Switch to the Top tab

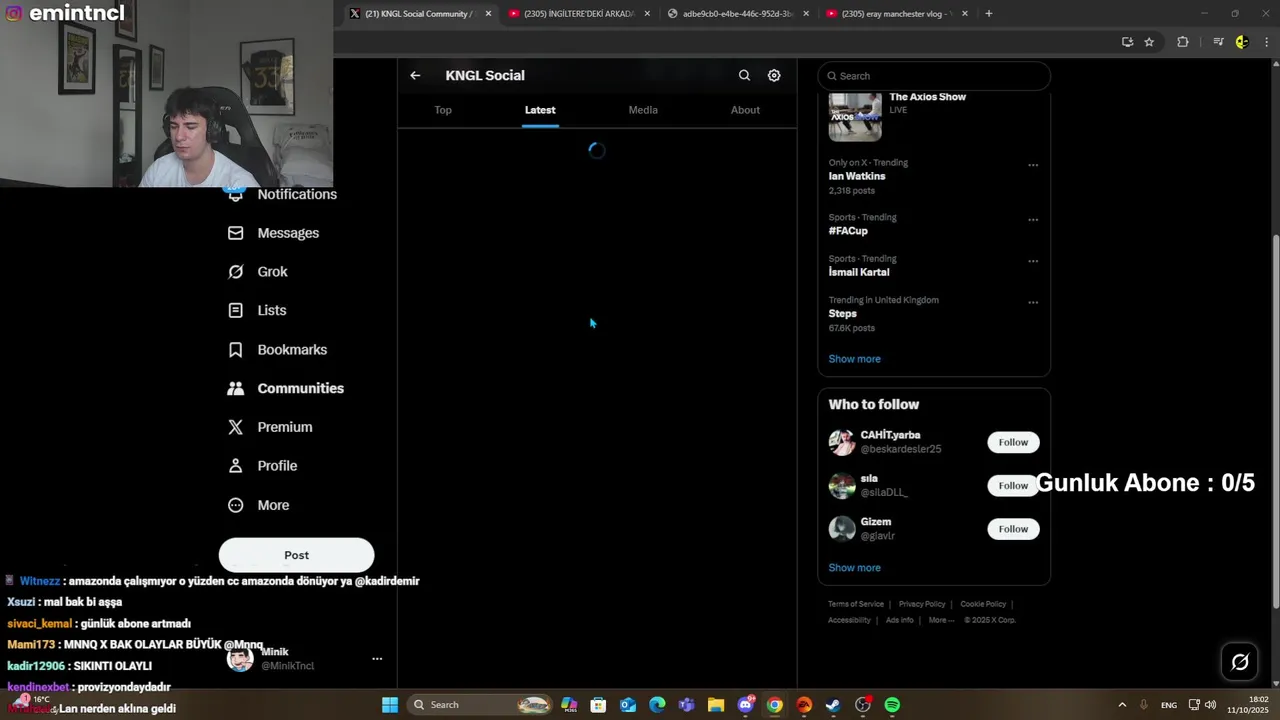(x=443, y=110)
